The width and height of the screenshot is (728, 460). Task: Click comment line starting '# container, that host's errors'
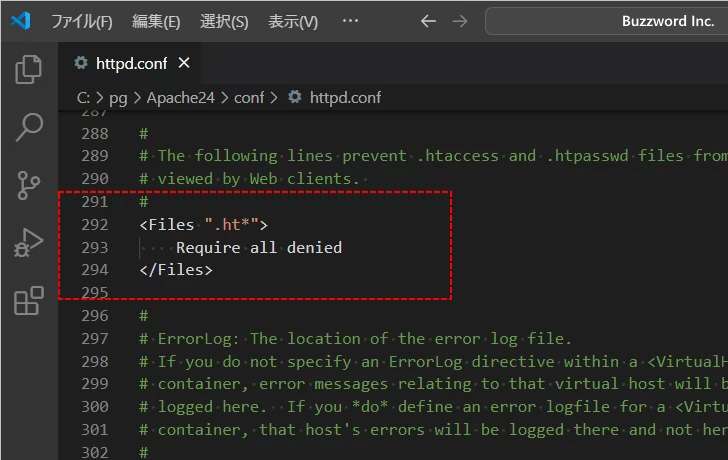(x=433, y=430)
